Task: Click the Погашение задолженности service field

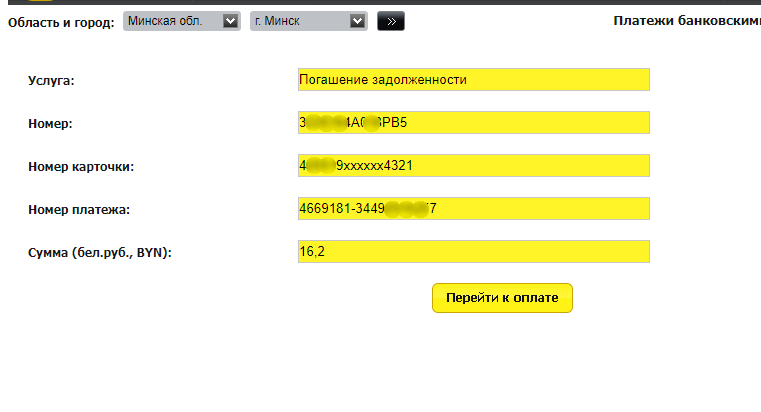Action: [474, 80]
